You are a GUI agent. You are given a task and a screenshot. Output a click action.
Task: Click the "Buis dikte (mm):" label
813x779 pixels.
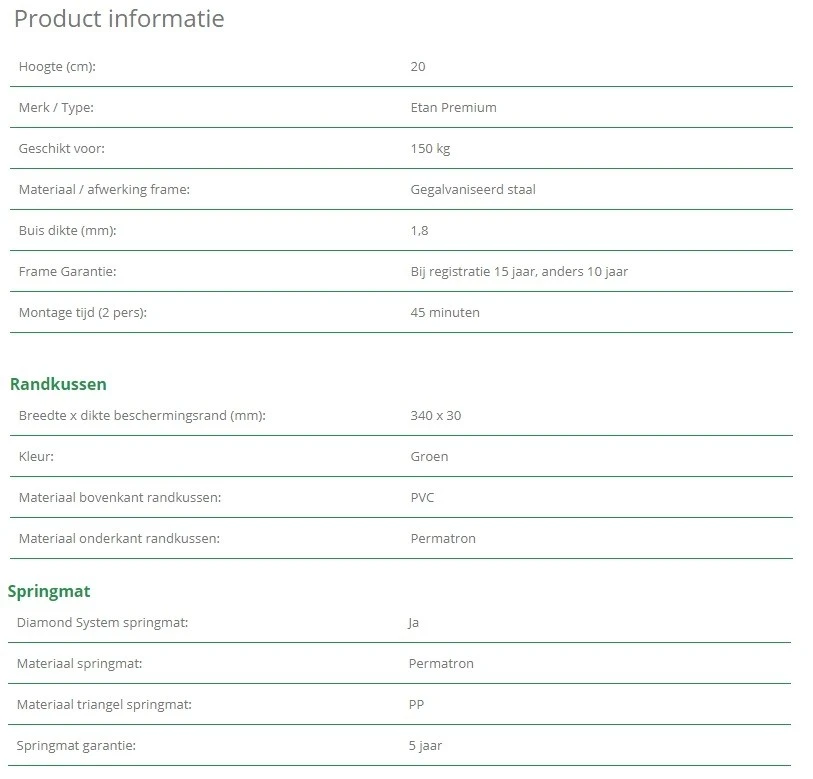point(67,231)
